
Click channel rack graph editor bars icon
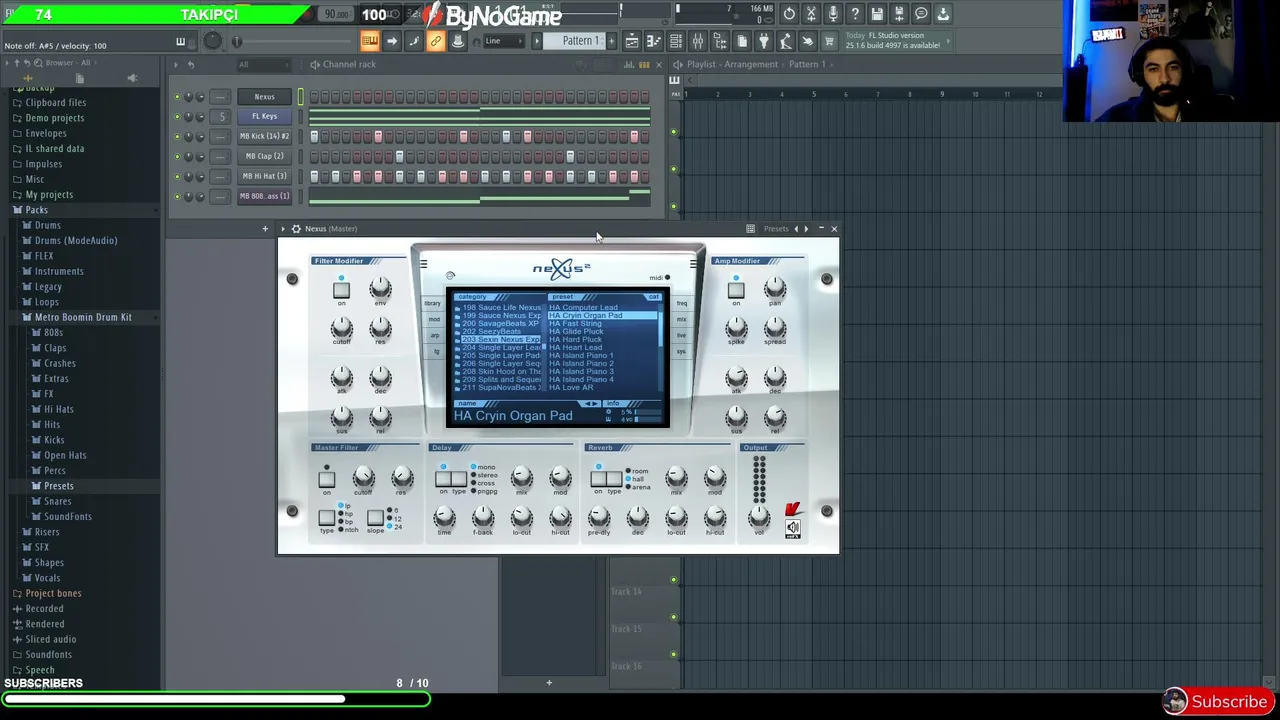[x=629, y=64]
